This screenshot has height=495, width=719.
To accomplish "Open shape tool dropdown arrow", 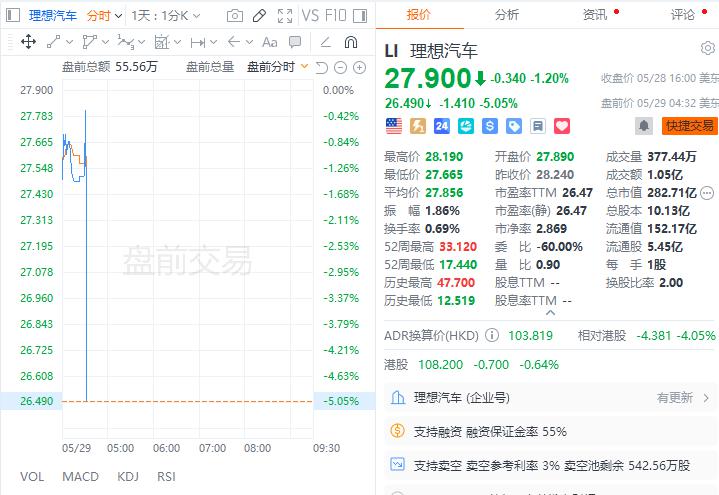I will tap(105, 42).
